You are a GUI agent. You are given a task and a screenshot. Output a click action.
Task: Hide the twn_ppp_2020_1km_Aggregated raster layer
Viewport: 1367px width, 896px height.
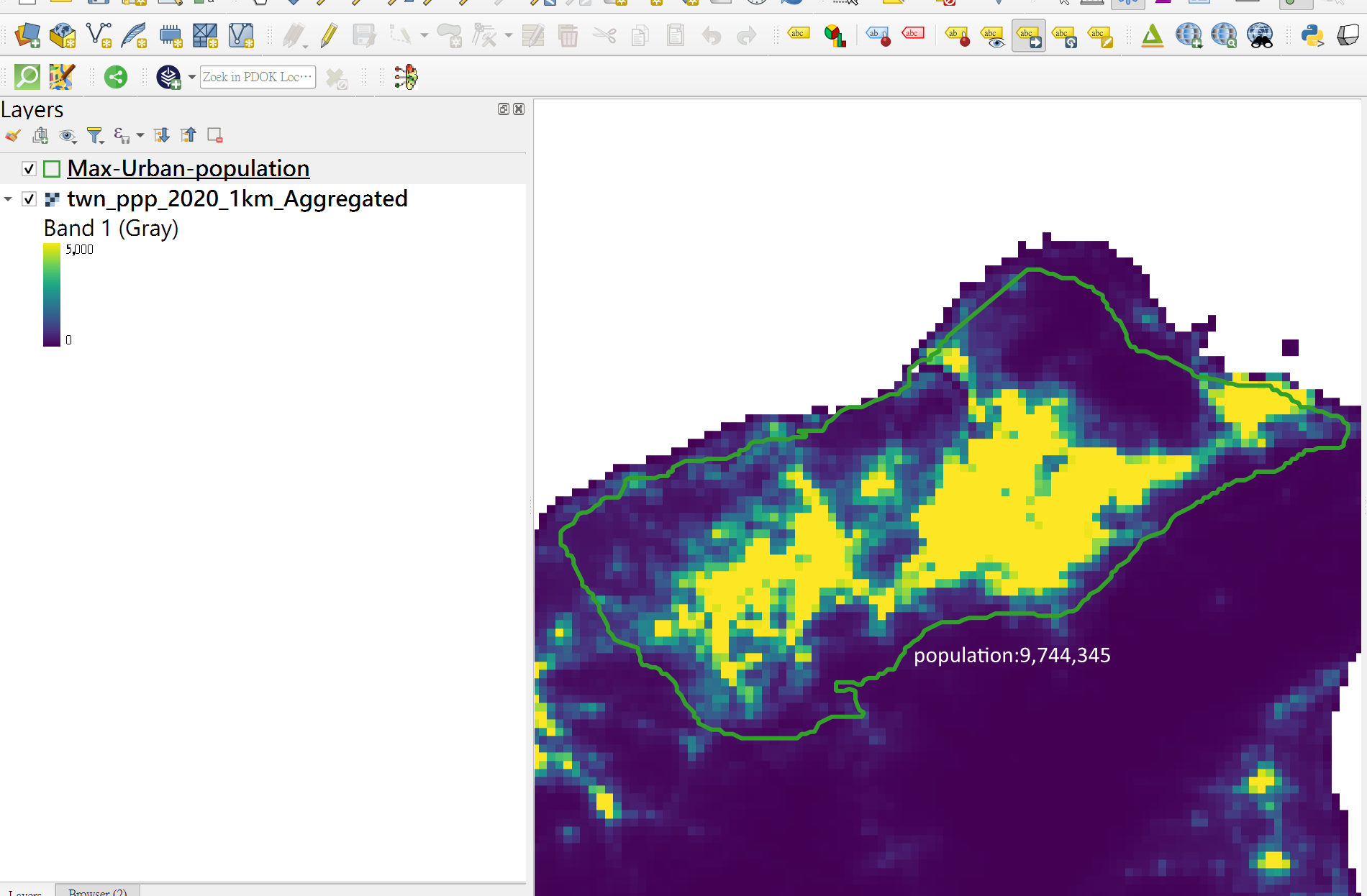(x=29, y=199)
